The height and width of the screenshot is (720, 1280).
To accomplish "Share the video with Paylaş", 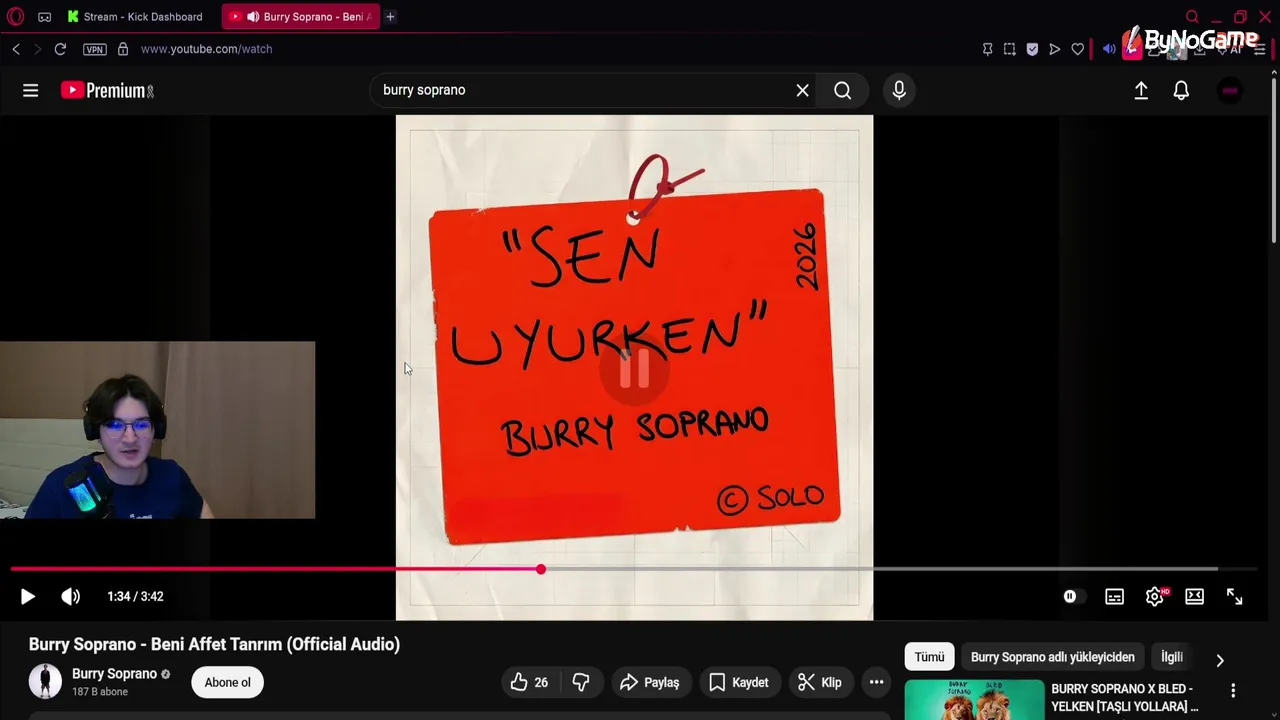I will click(650, 683).
